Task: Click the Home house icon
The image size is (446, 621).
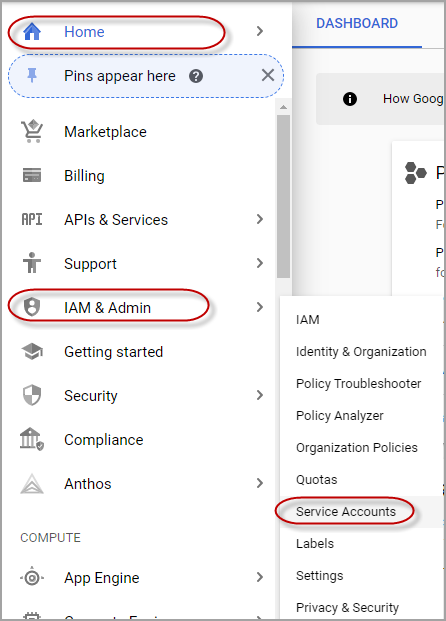Action: click(32, 32)
